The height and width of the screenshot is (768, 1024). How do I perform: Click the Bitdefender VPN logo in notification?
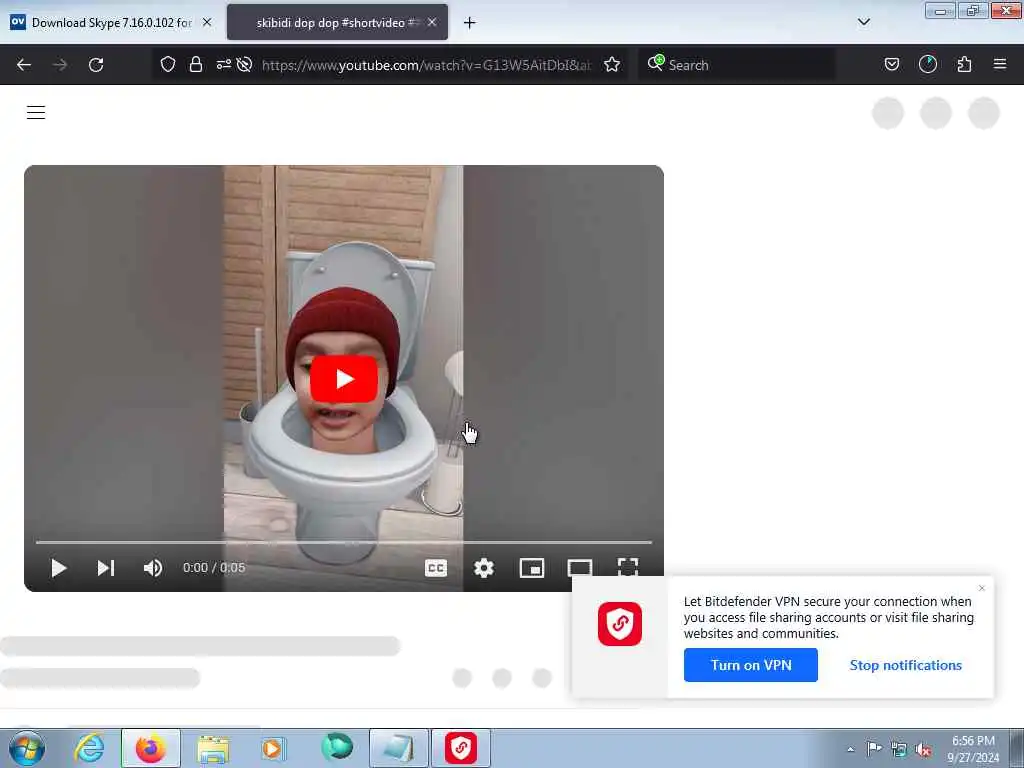click(x=620, y=624)
